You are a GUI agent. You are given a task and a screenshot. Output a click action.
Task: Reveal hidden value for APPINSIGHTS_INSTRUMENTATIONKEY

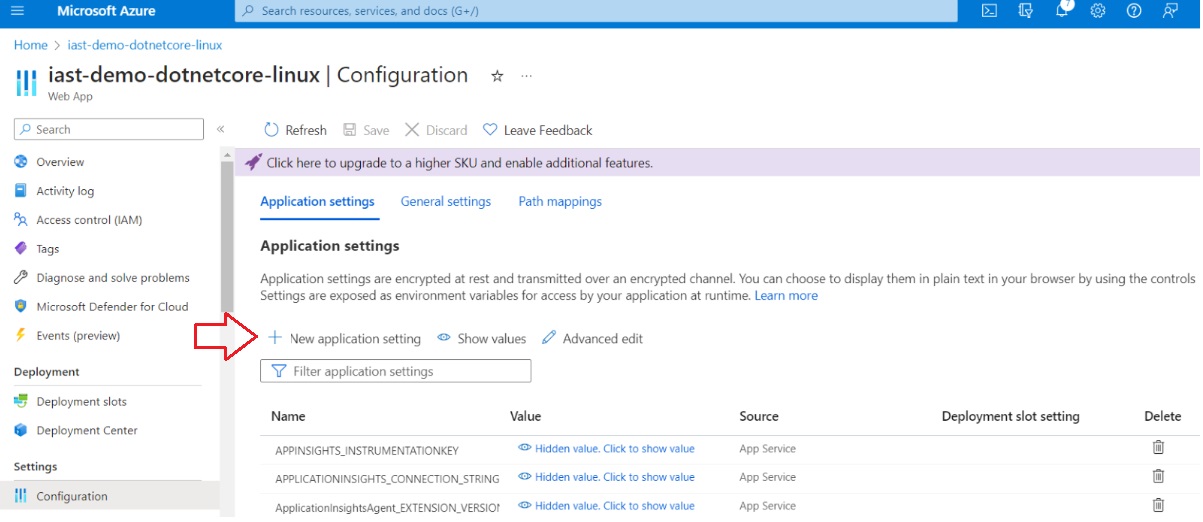[606, 449]
